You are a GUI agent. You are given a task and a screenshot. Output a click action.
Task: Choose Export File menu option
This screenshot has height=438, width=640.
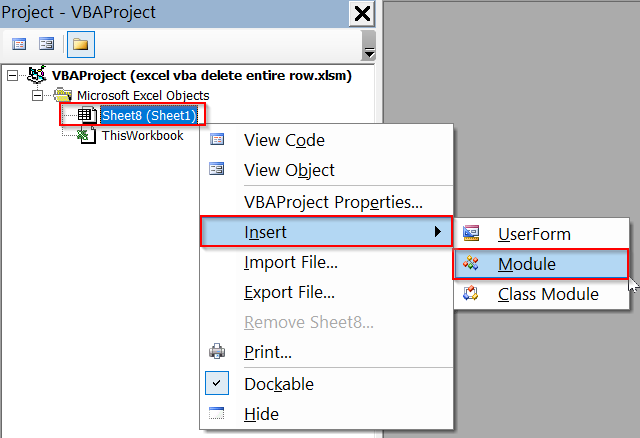tap(289, 293)
